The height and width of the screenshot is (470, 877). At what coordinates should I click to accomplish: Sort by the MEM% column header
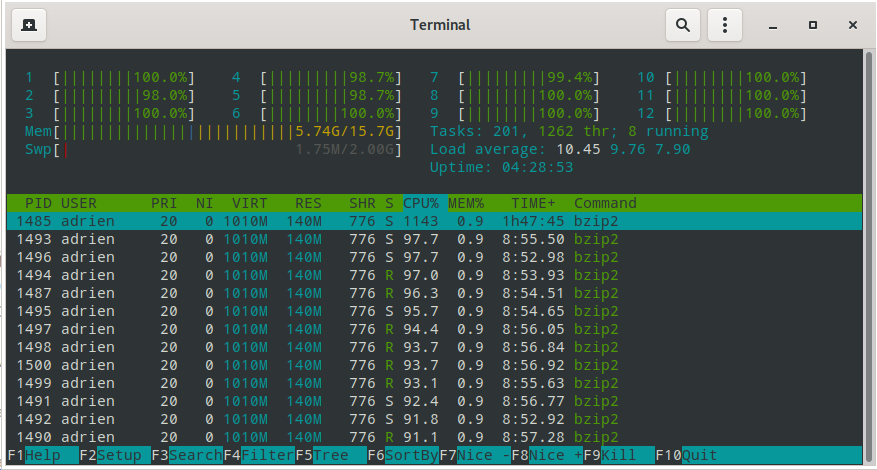pyautogui.click(x=466, y=203)
